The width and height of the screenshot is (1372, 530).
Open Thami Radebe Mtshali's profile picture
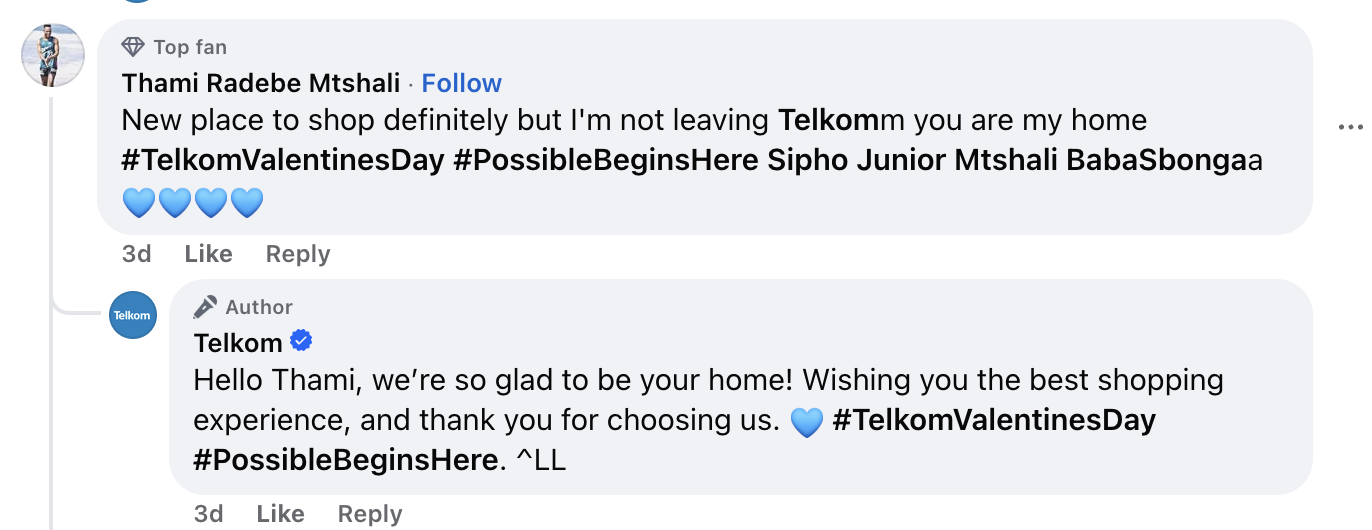pyautogui.click(x=53, y=55)
